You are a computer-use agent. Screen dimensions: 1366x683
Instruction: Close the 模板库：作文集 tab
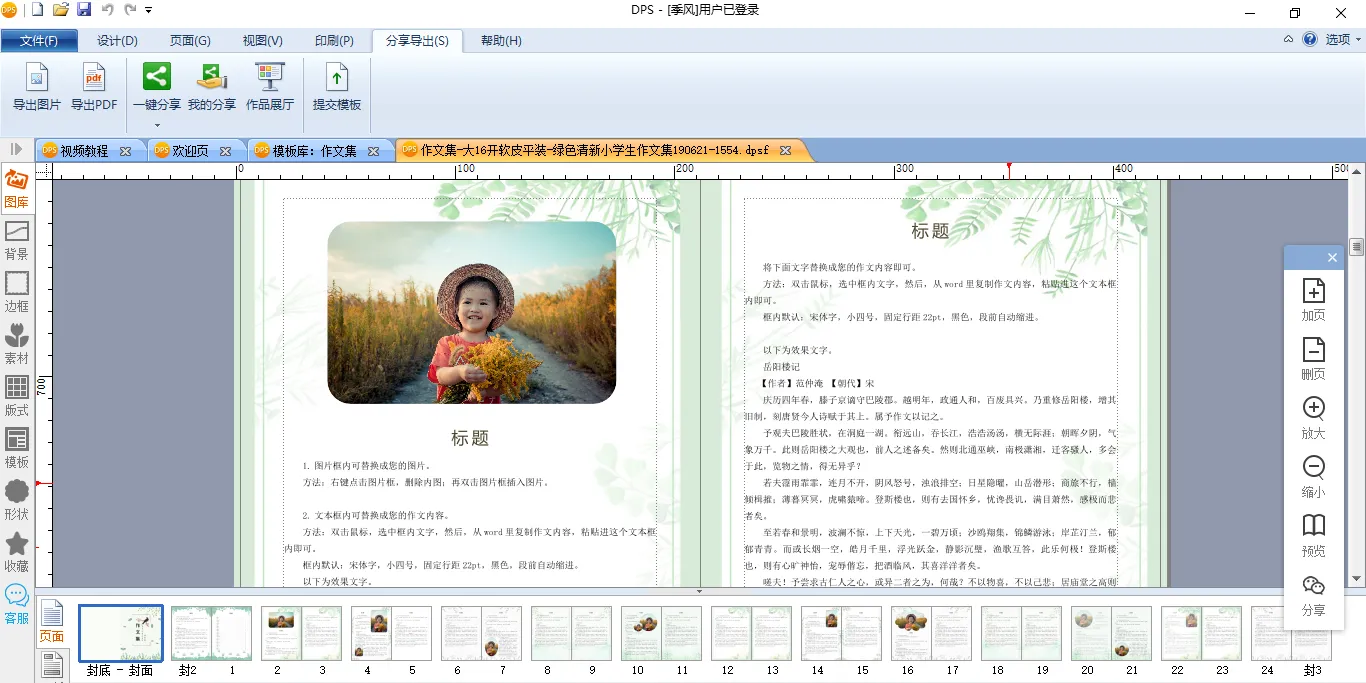click(x=373, y=151)
